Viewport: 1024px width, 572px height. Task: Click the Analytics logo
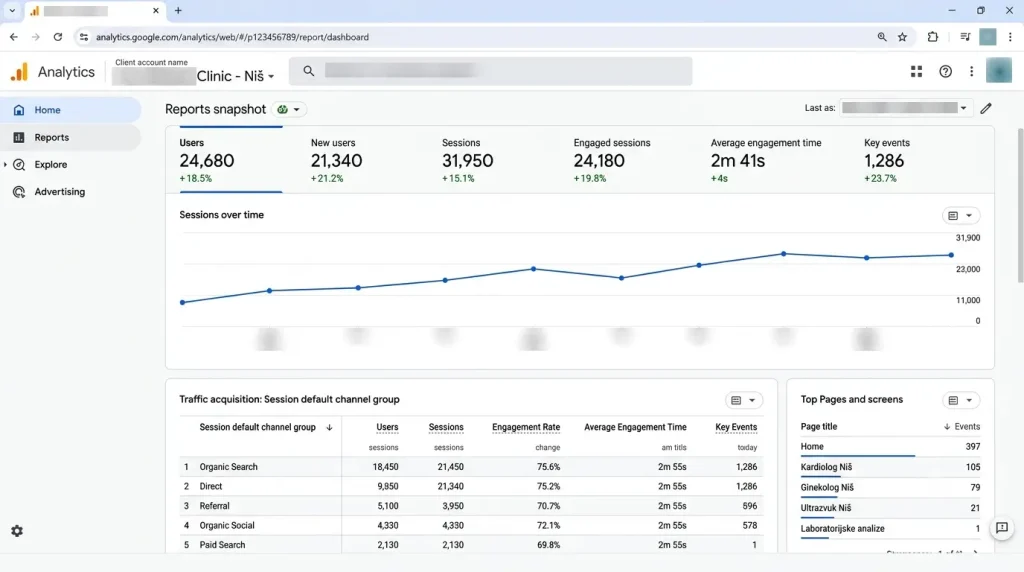pyautogui.click(x=53, y=72)
